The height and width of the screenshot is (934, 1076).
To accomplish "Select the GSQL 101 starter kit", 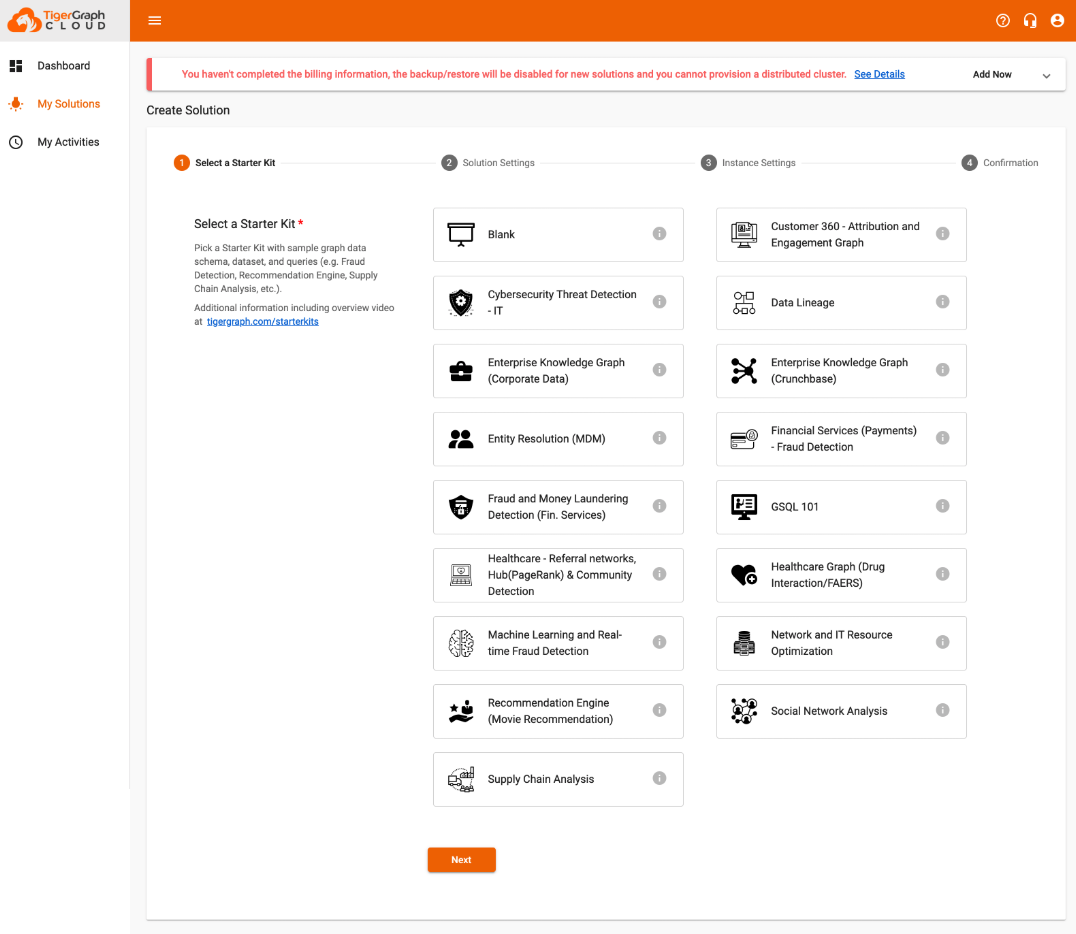I will (841, 506).
